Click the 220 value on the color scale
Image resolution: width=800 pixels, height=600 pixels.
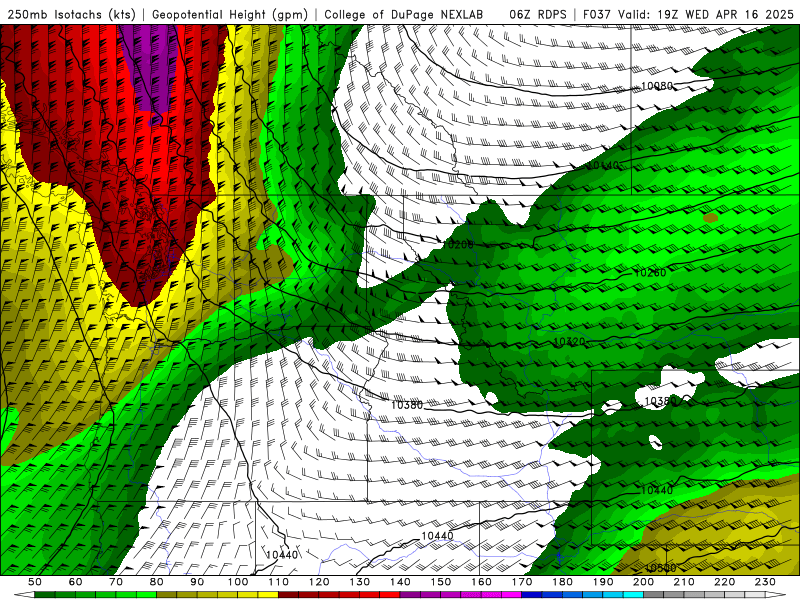(725, 582)
